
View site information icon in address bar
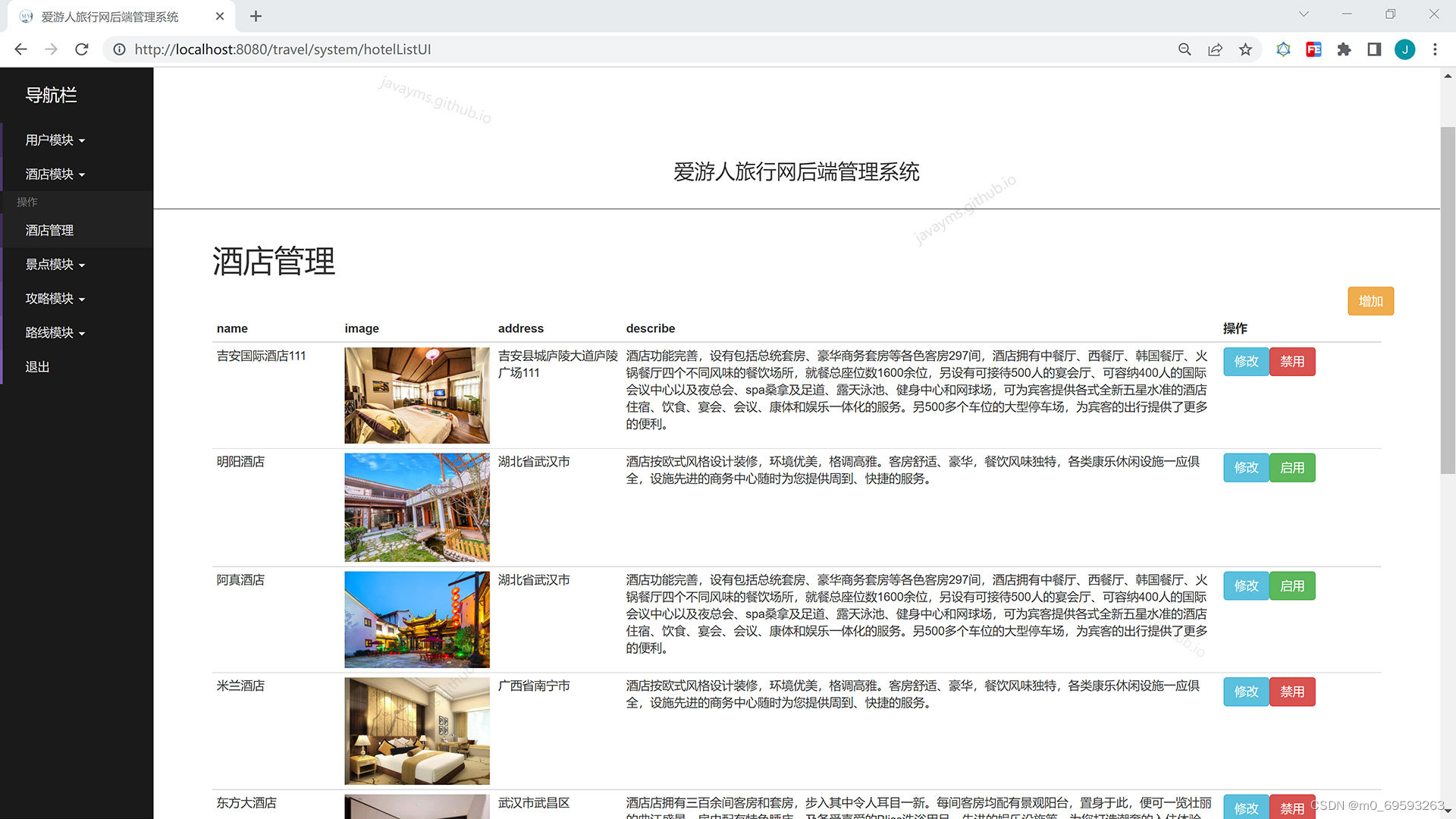point(119,49)
